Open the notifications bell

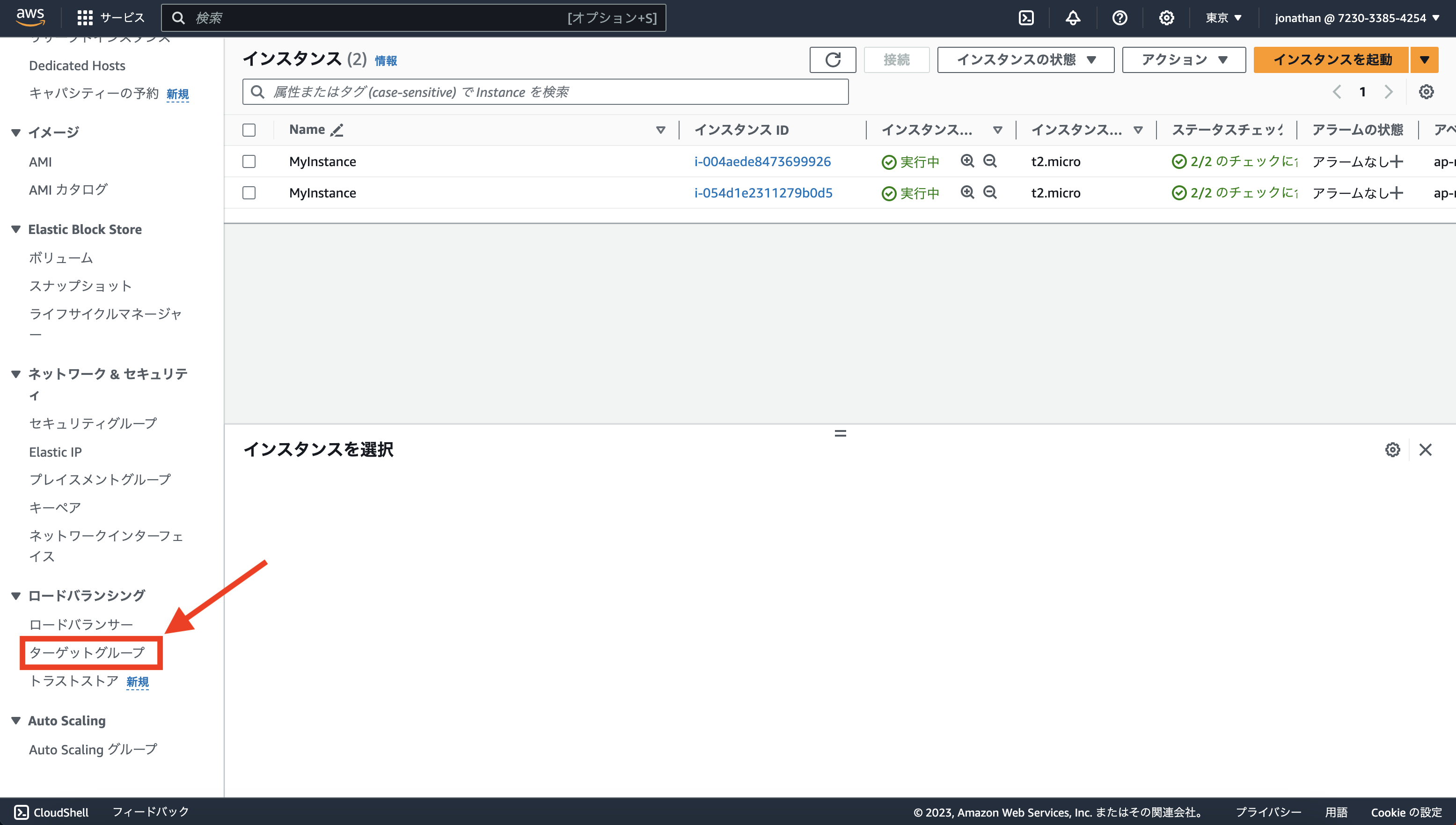(1072, 18)
